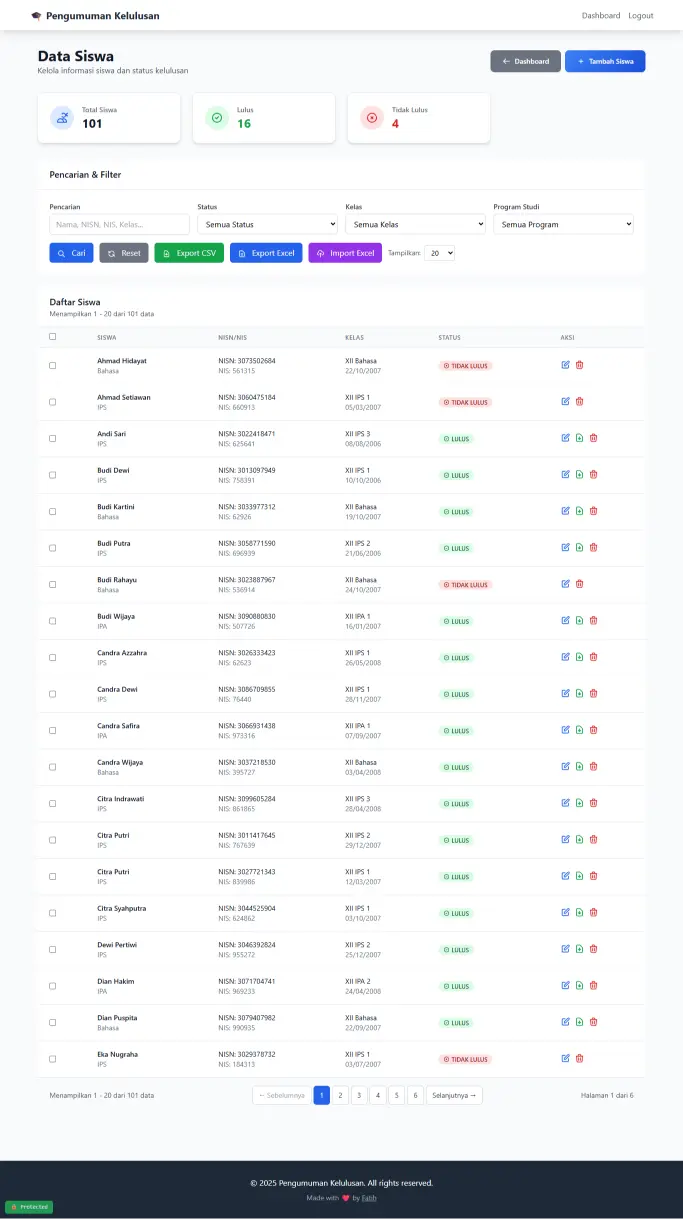
Task: Click the trash icon for Dian Hakim
Action: coord(593,986)
